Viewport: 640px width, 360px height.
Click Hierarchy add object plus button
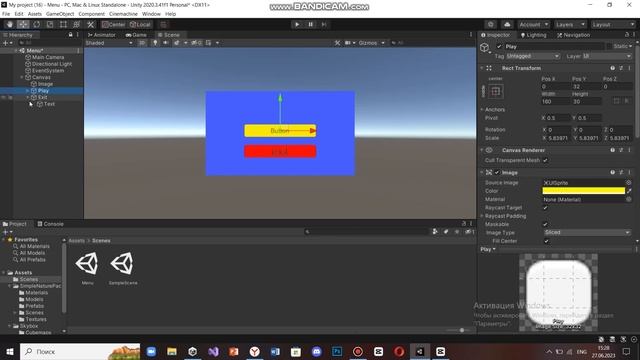click(x=6, y=43)
